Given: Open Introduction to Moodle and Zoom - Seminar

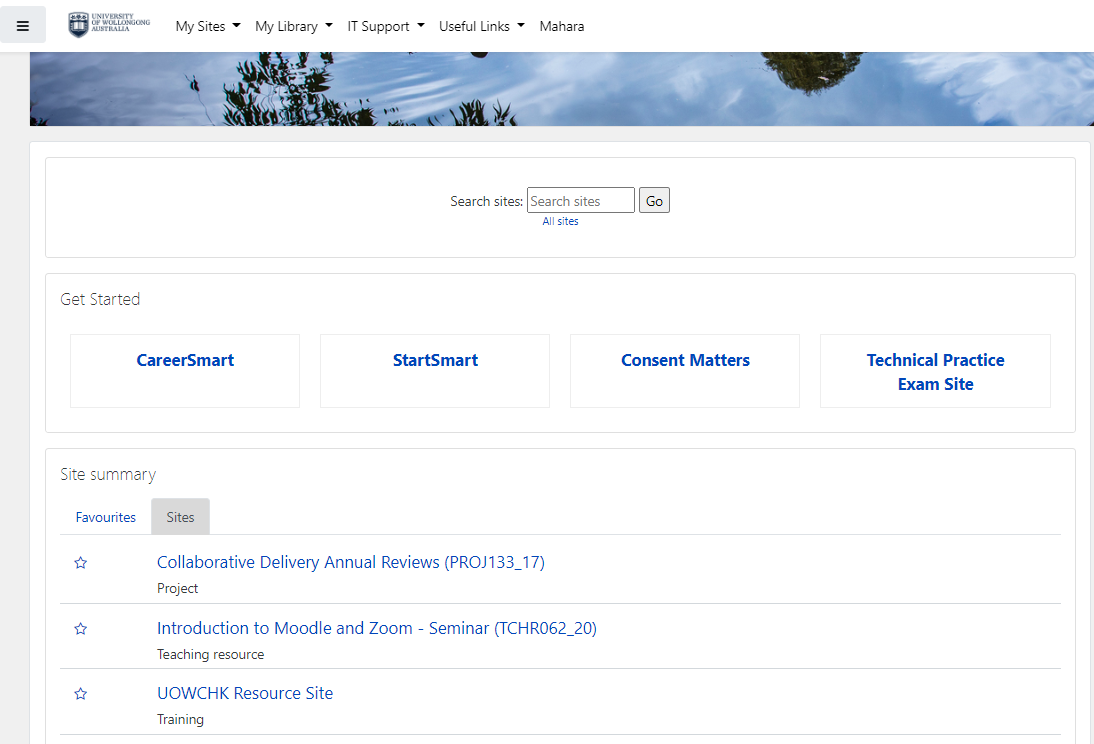Looking at the screenshot, I should 377,628.
